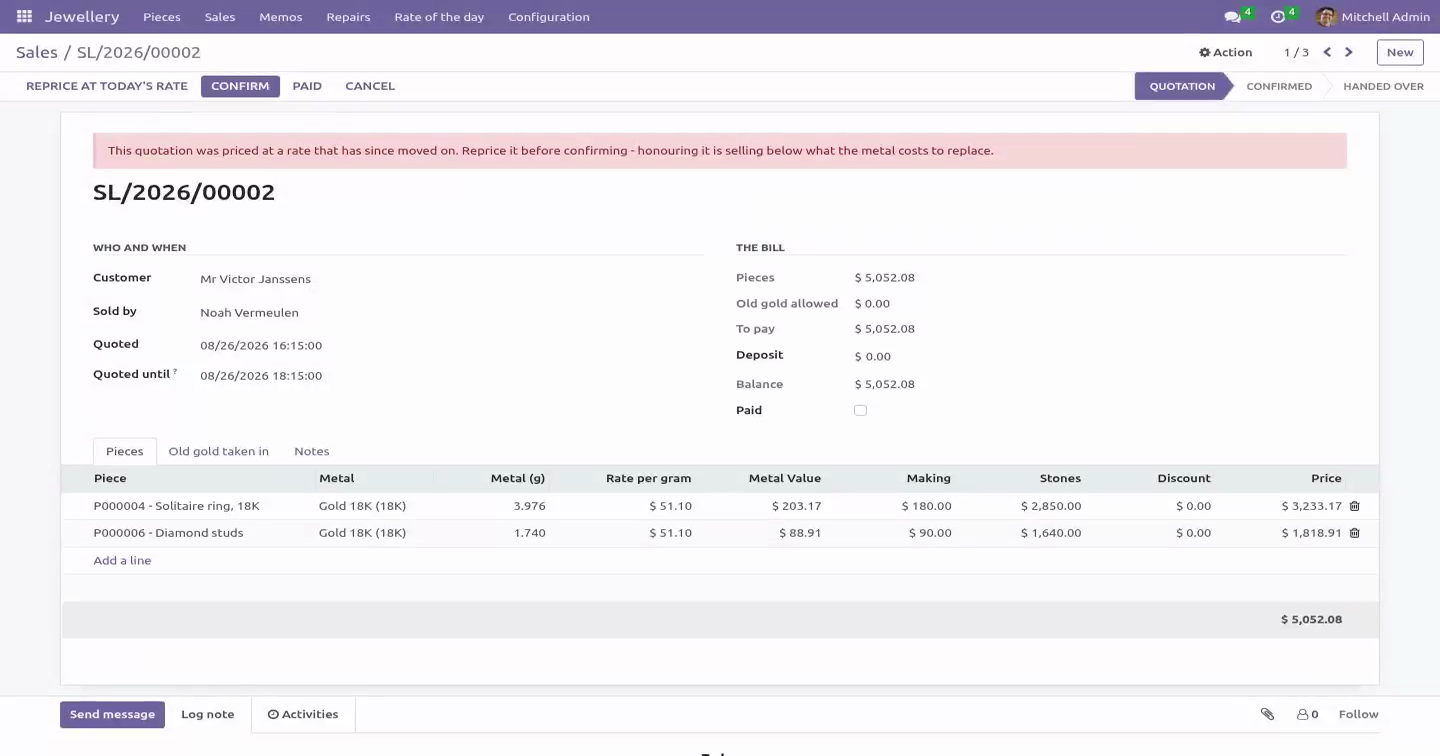The width and height of the screenshot is (1440, 756).
Task: Open the apps grid menu
Action: [x=24, y=17]
